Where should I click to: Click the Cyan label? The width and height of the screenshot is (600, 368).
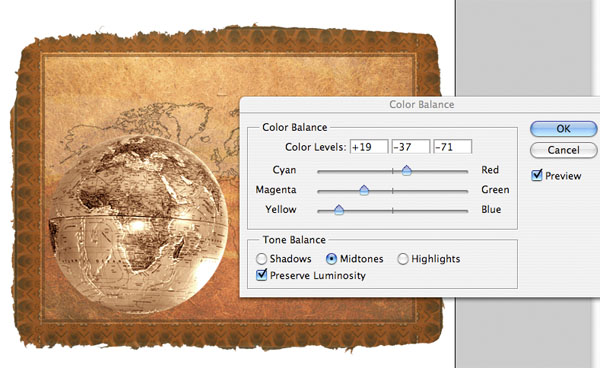(x=284, y=170)
